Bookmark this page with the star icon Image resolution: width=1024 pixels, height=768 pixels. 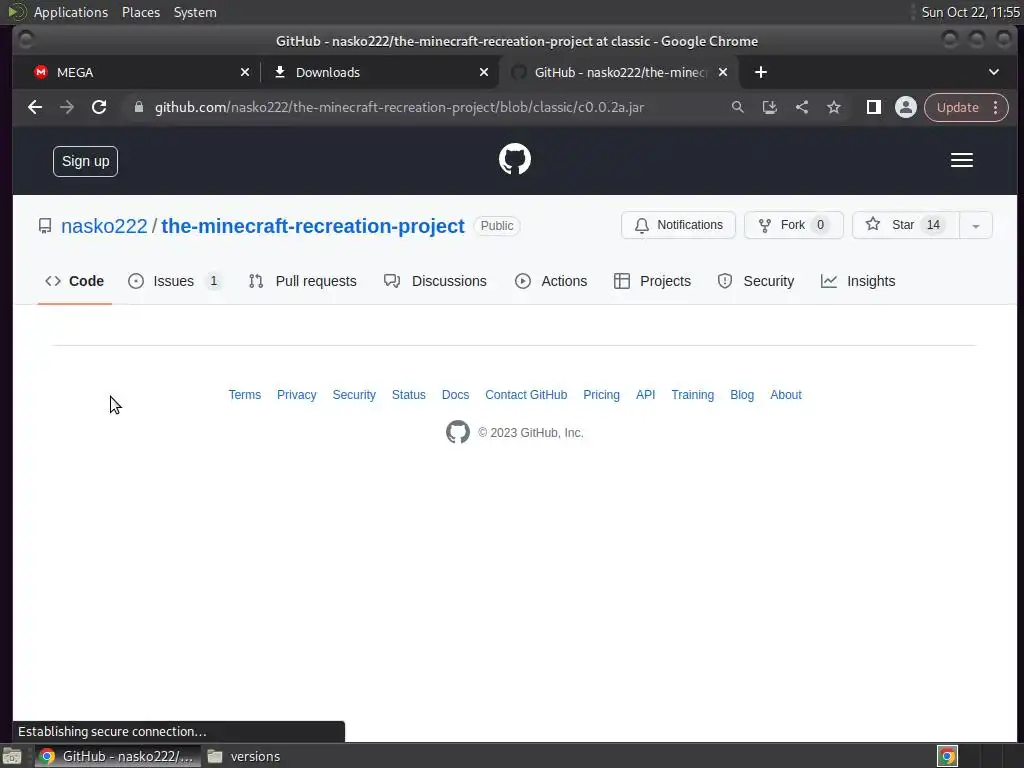[834, 107]
